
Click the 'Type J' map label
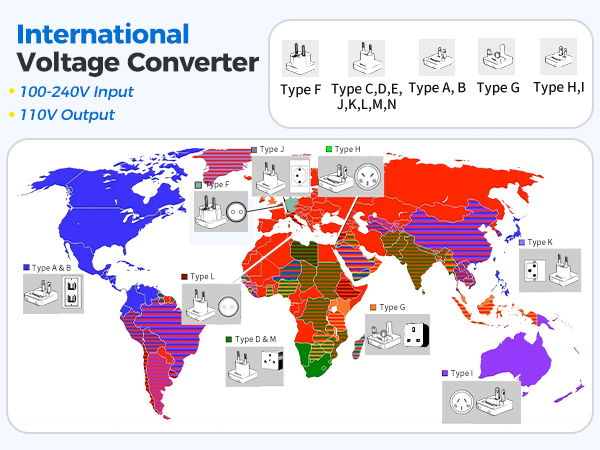click(272, 149)
